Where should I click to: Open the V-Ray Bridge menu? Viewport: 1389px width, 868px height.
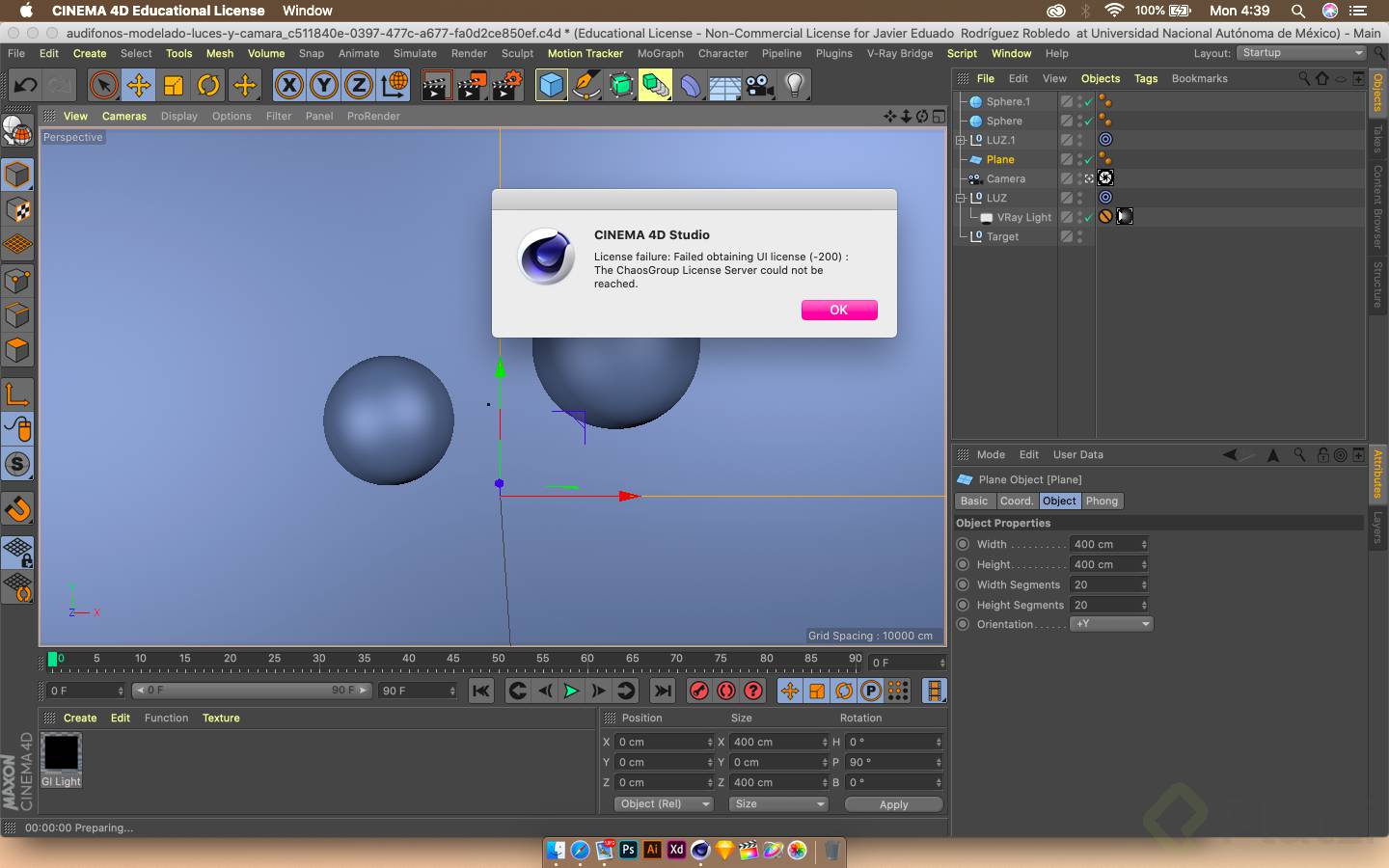point(900,53)
